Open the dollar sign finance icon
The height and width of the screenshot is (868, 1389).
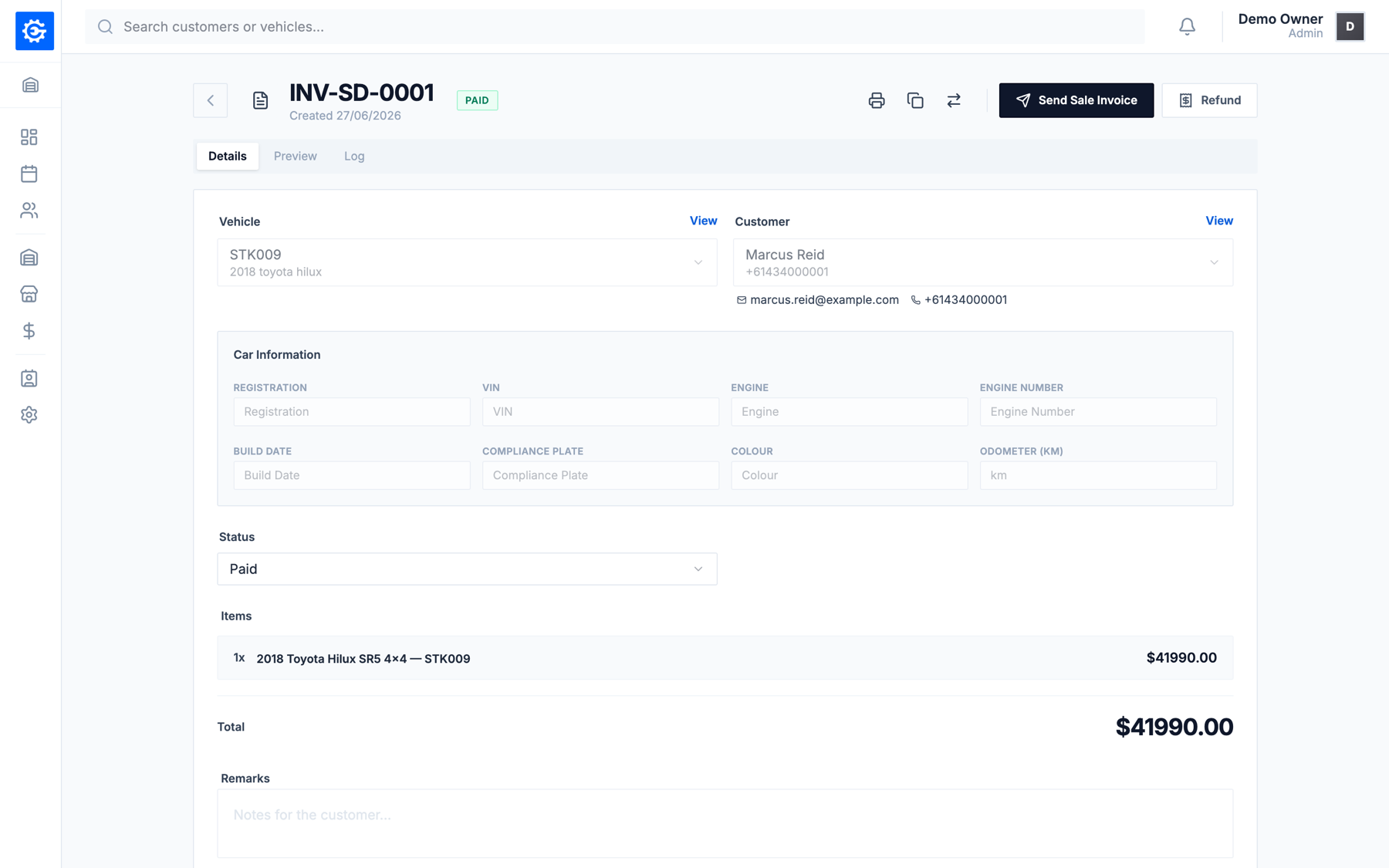[x=29, y=331]
